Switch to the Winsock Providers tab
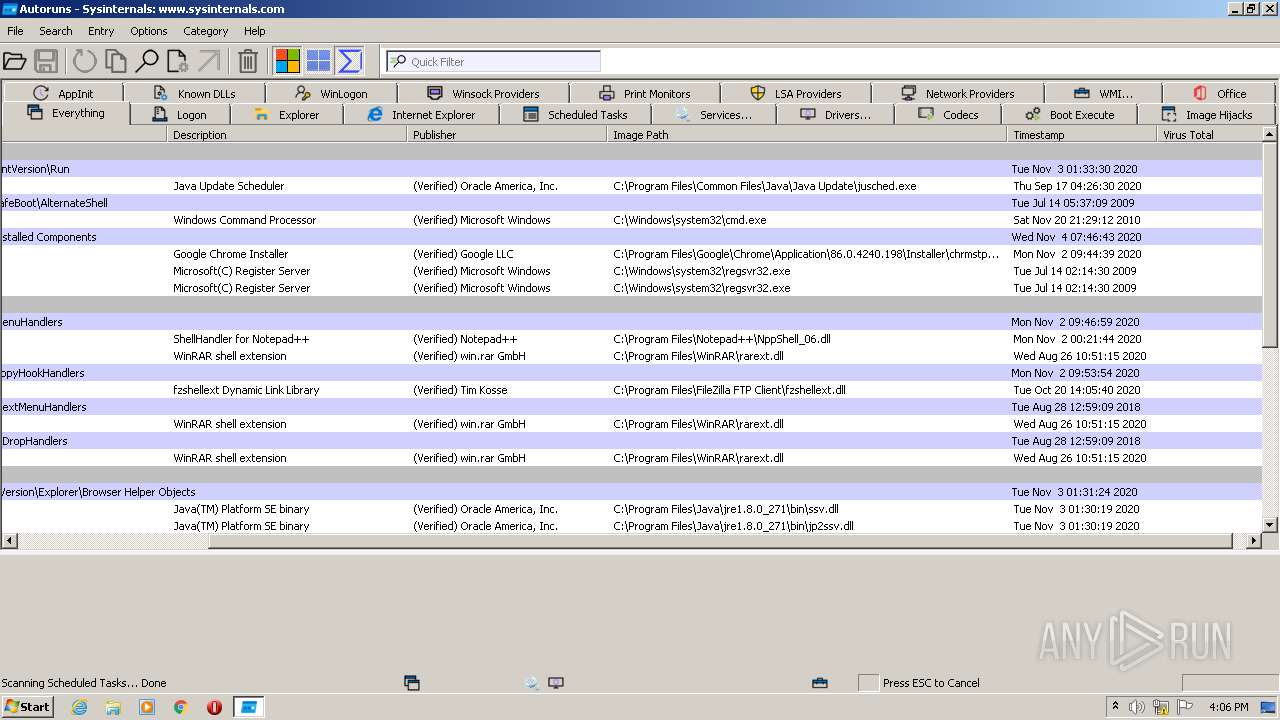 (x=483, y=93)
